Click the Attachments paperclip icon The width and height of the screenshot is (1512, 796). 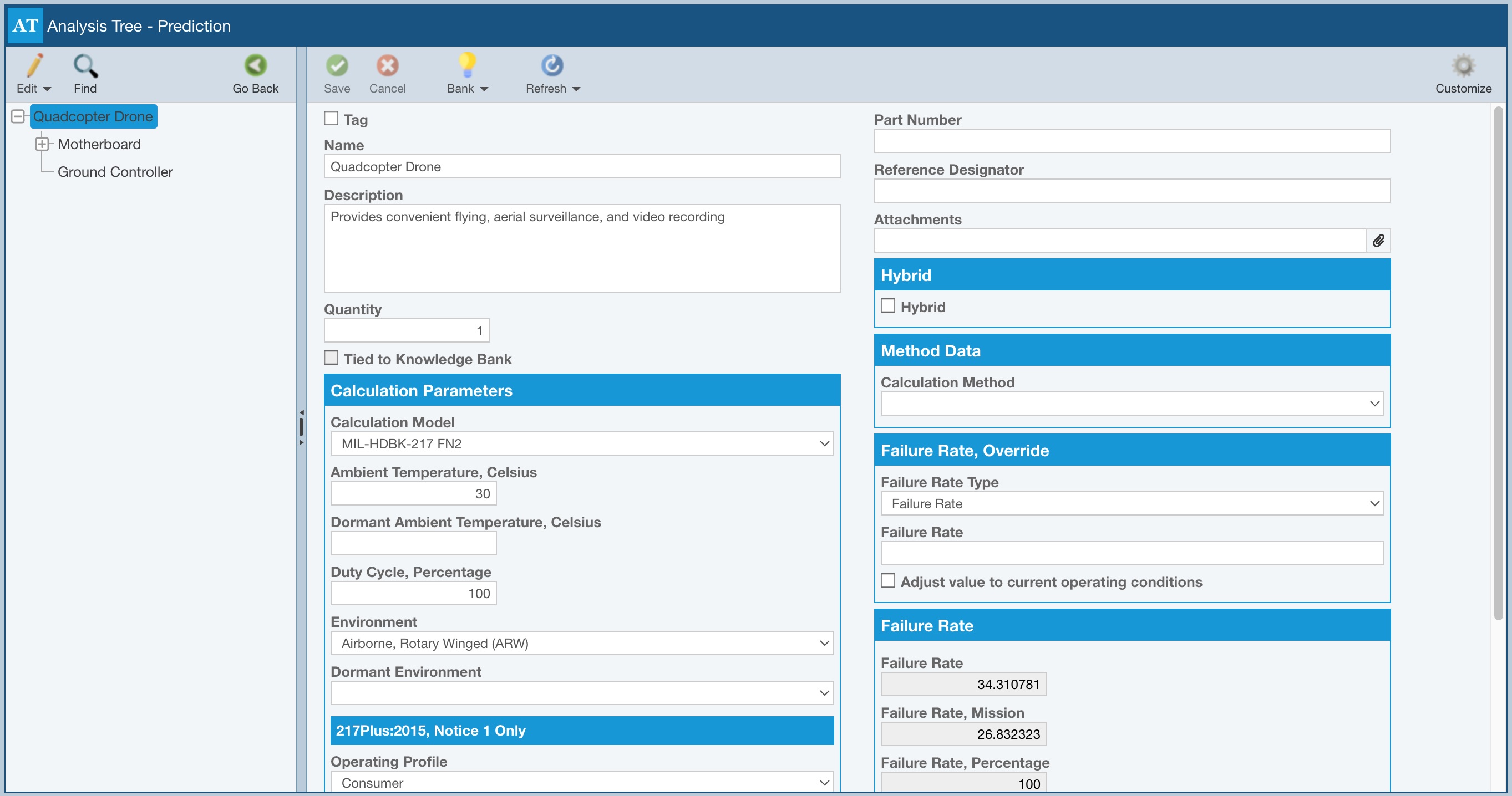tap(1378, 241)
